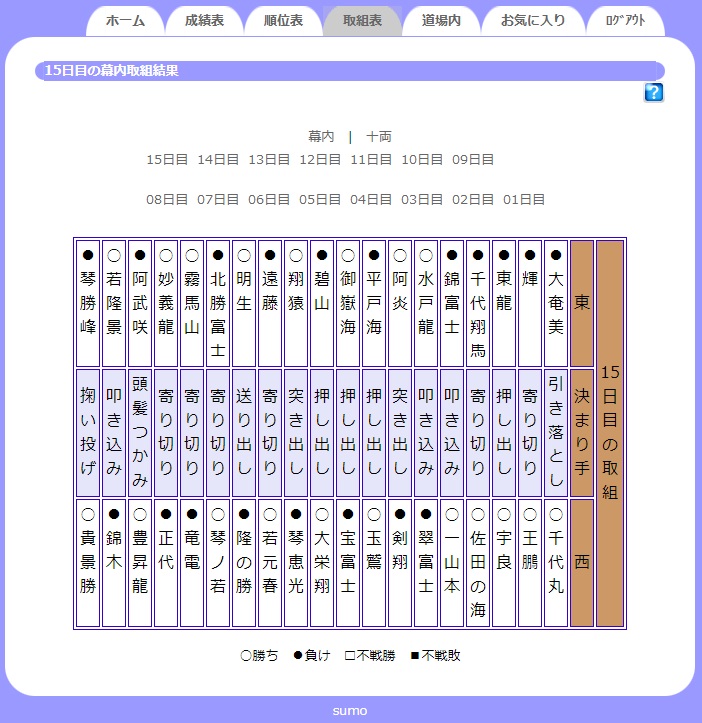Click east wrestler 平戸海
Image resolution: width=702 pixels, height=723 pixels.
tap(374, 303)
